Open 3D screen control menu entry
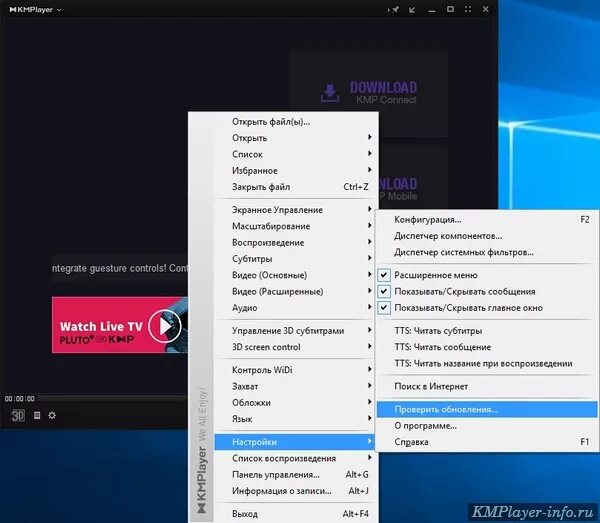 (296, 347)
